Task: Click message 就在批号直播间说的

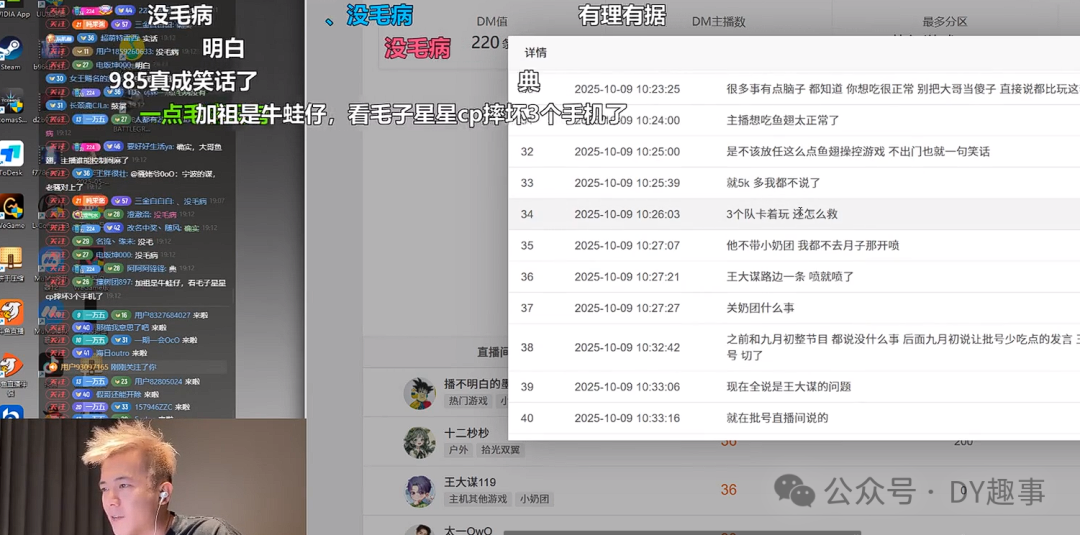Action: click(777, 418)
